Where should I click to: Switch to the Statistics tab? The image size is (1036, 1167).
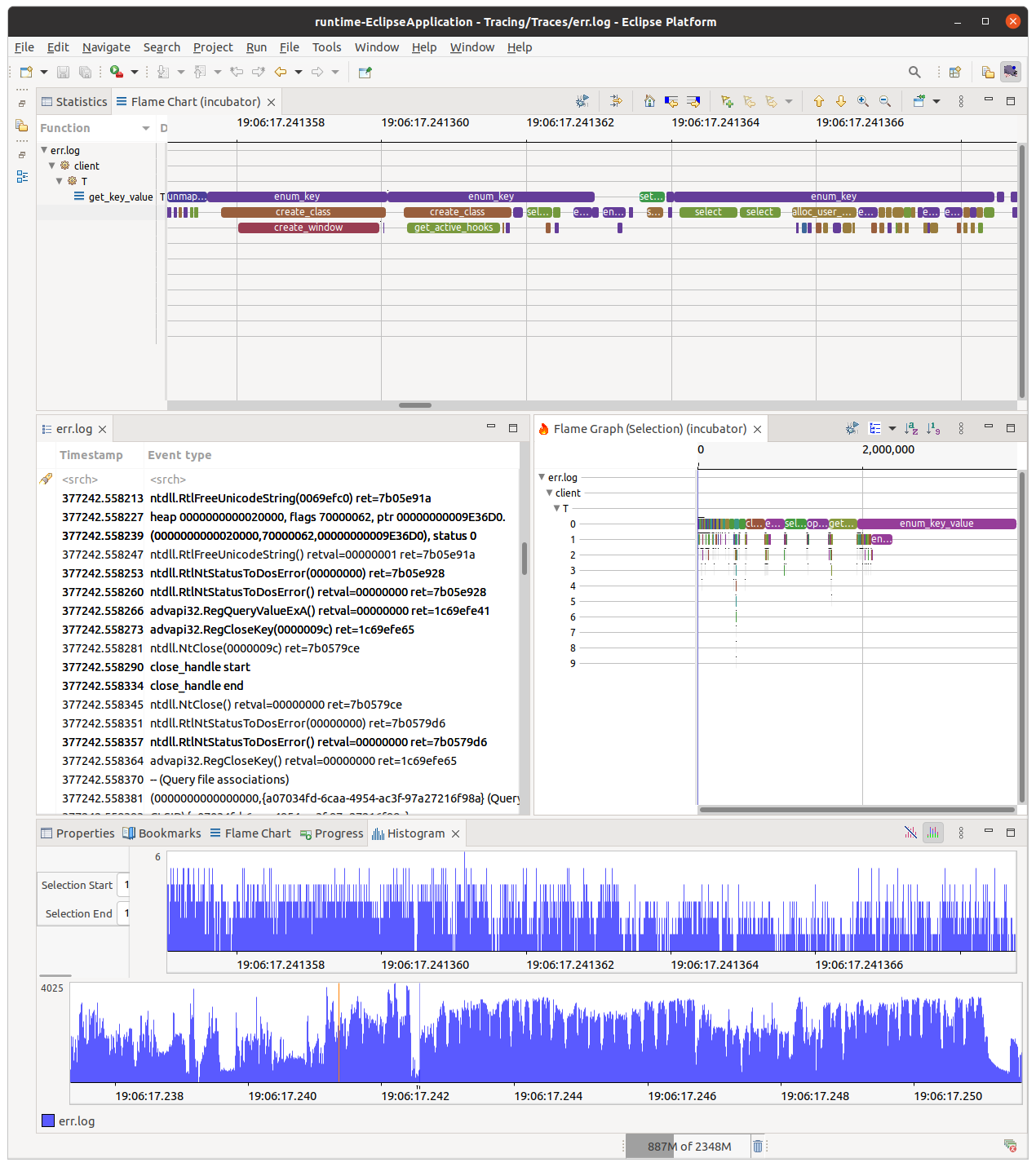74,101
